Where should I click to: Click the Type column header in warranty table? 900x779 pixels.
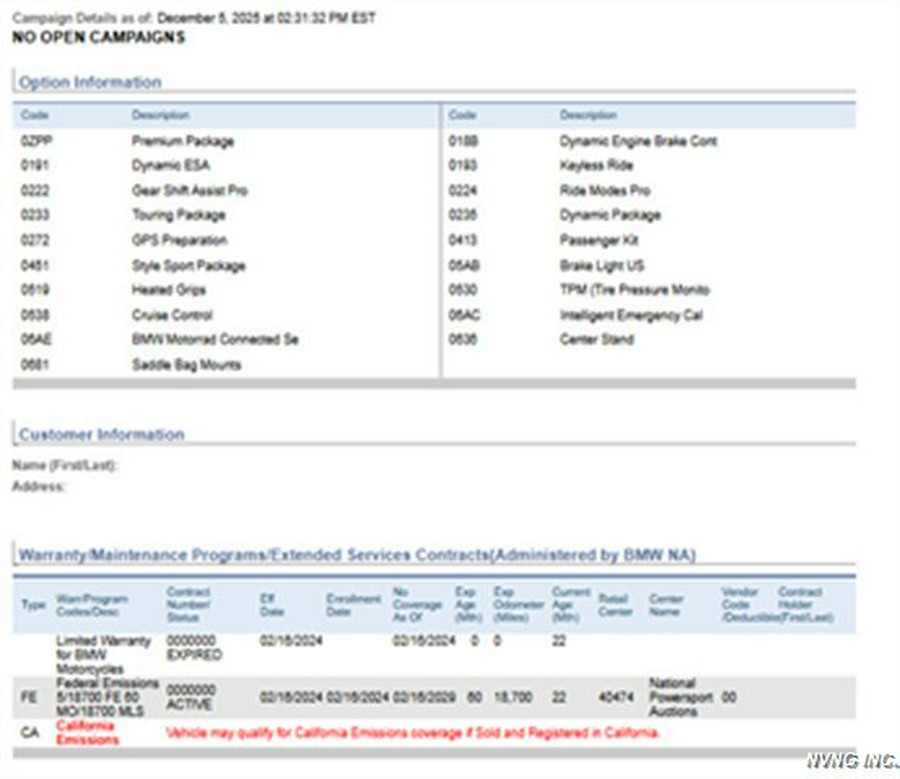point(33,604)
